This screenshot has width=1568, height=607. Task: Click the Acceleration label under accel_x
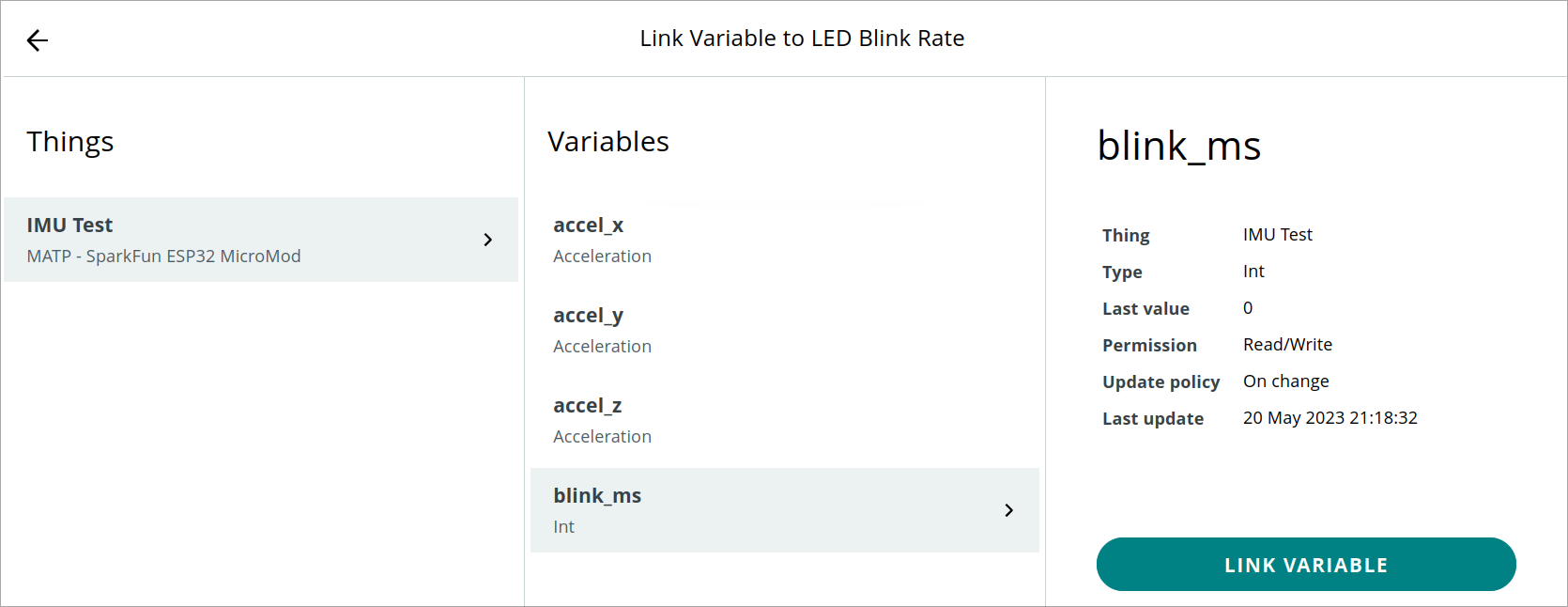click(x=602, y=256)
